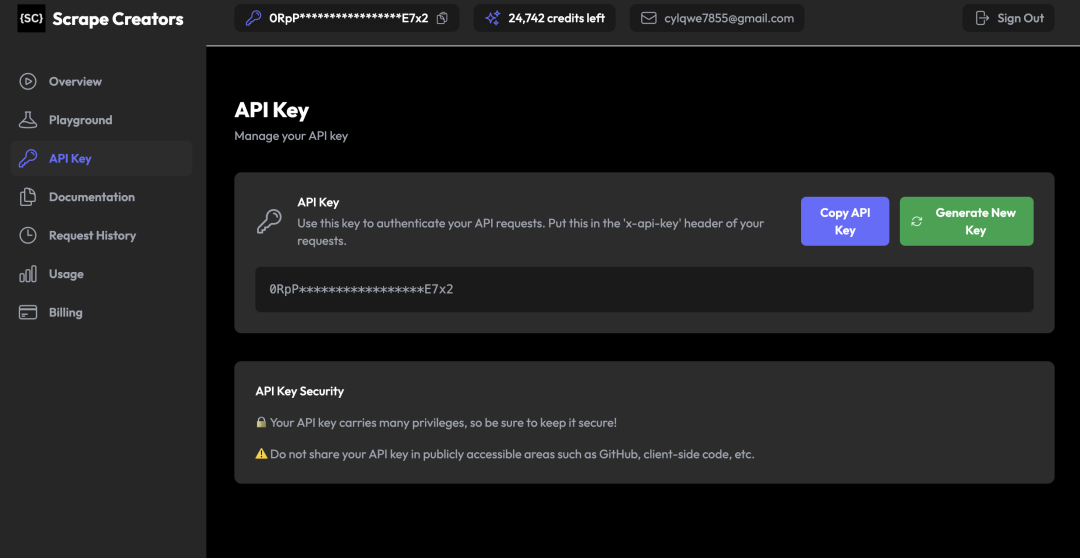Click the {SC} logo in top-left

click(x=31, y=19)
